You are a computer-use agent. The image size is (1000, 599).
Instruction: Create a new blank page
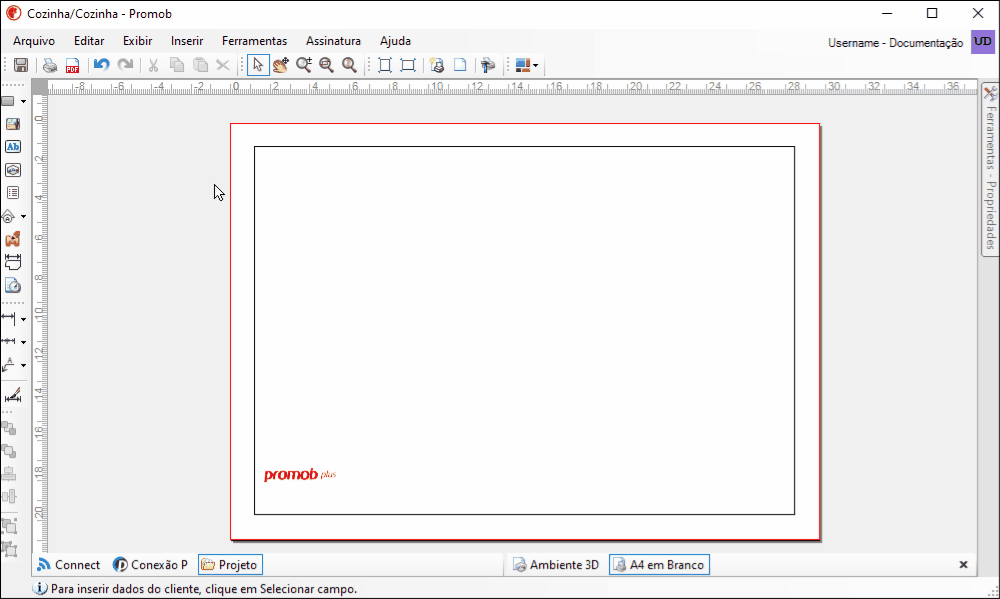coord(460,65)
